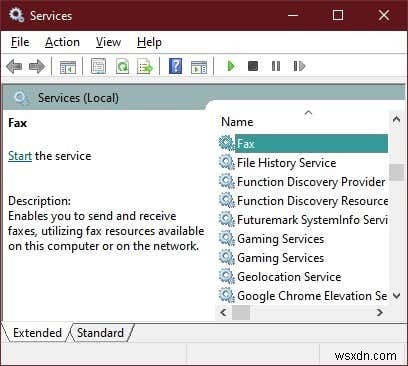The width and height of the screenshot is (408, 366).
Task: Click the gear icon beside Google Chrome Elevation
Action: click(x=227, y=296)
